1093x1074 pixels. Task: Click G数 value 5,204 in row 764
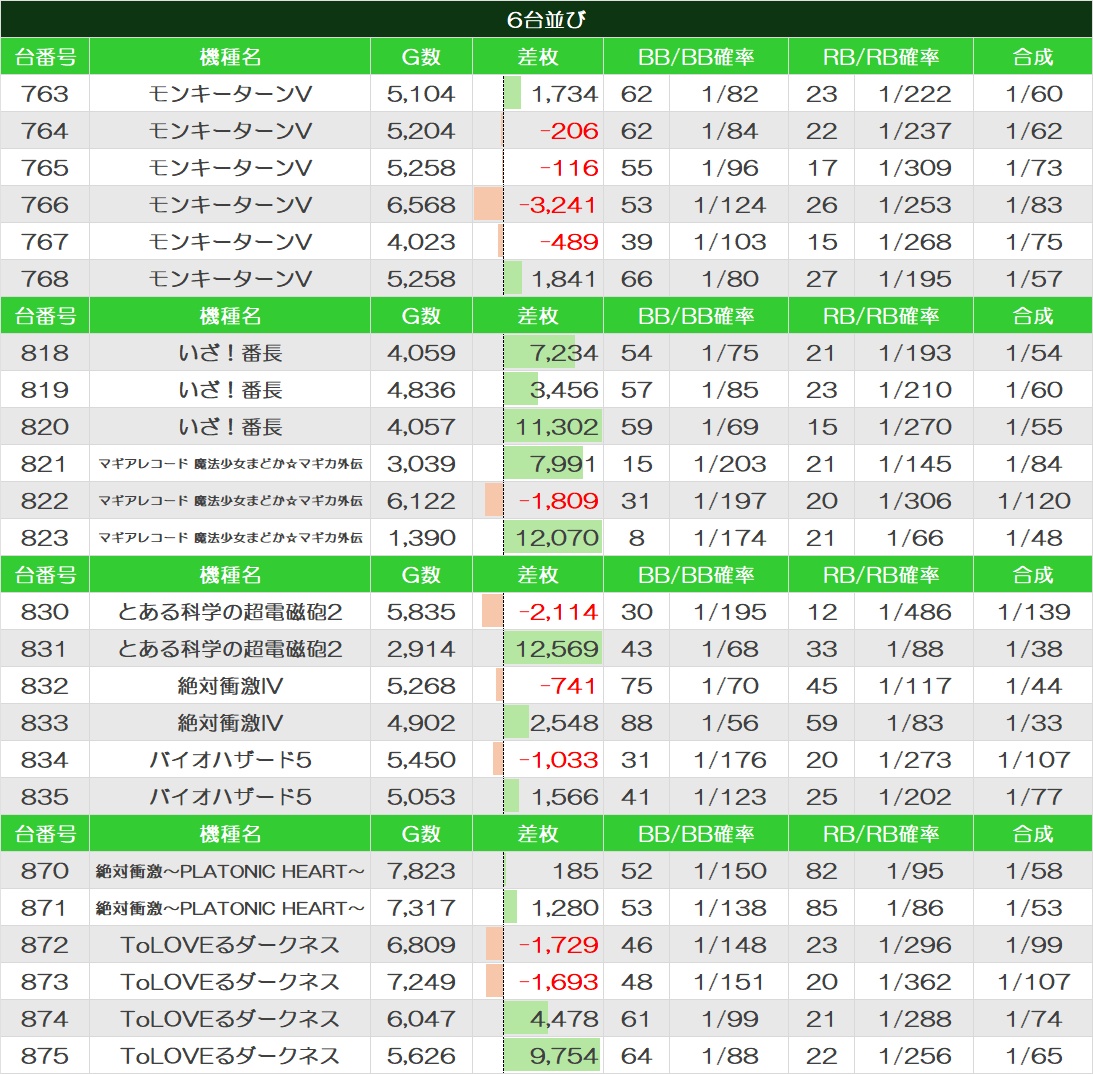421,130
